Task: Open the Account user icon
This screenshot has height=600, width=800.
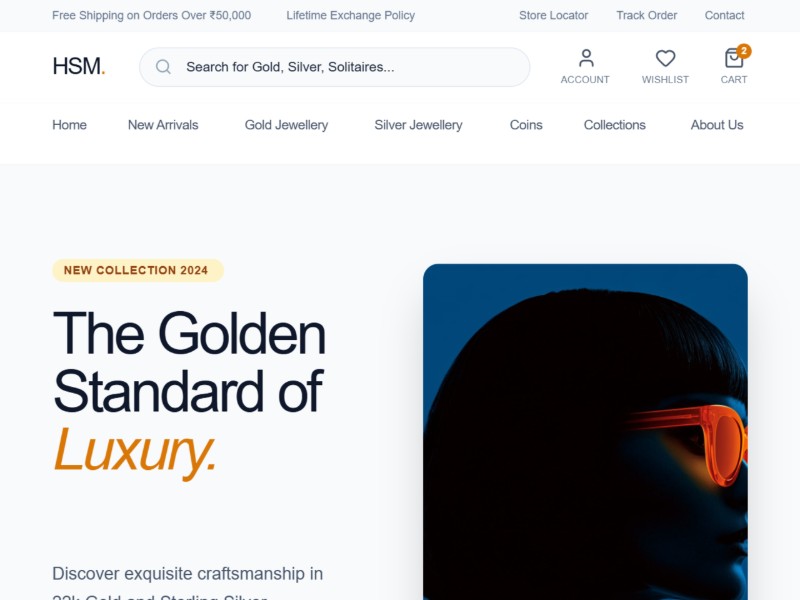Action: click(586, 58)
